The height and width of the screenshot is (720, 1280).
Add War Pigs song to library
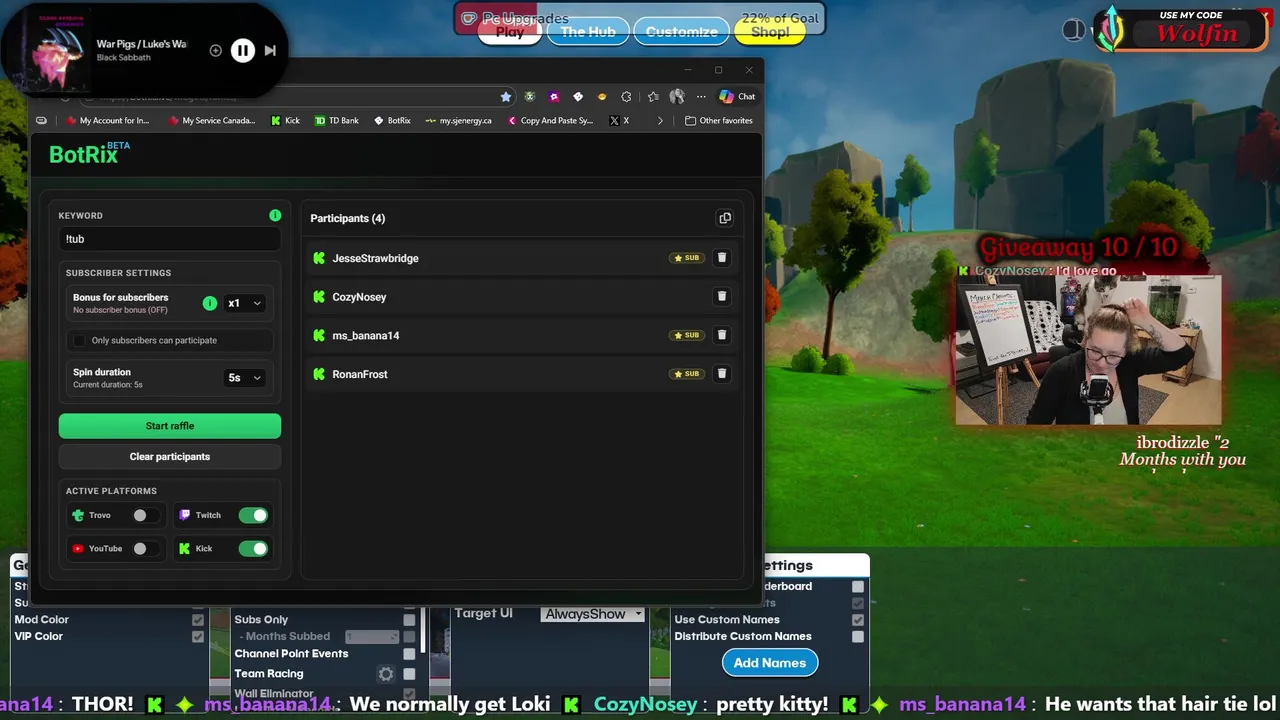pyautogui.click(x=215, y=50)
